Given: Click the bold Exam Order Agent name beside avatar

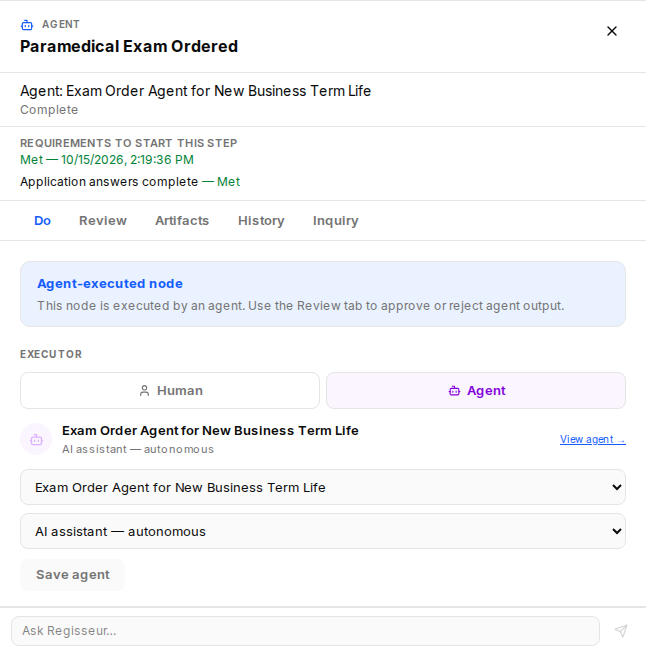Looking at the screenshot, I should (x=210, y=431).
